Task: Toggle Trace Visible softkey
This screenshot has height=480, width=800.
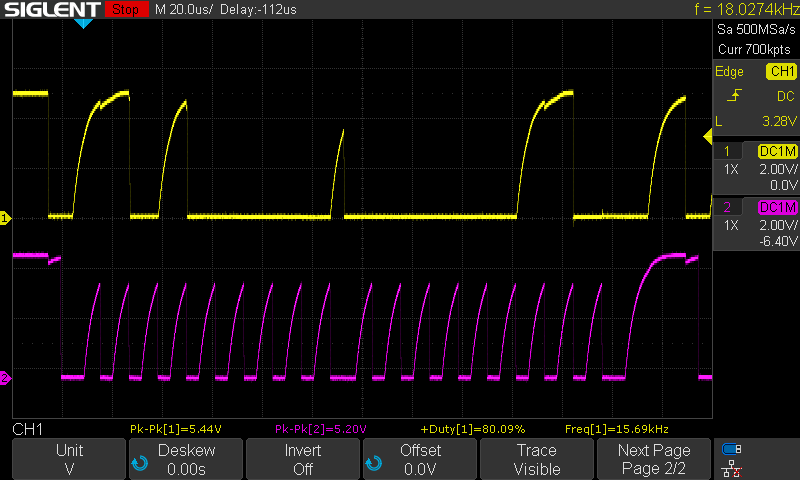Action: point(537,459)
